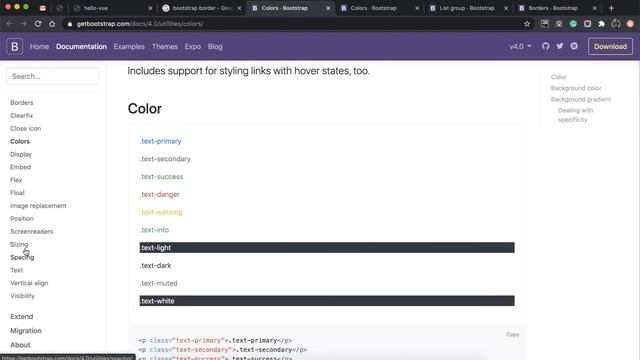The image size is (640, 360).
Task: Open the GitHub icon link
Action: coord(545,47)
